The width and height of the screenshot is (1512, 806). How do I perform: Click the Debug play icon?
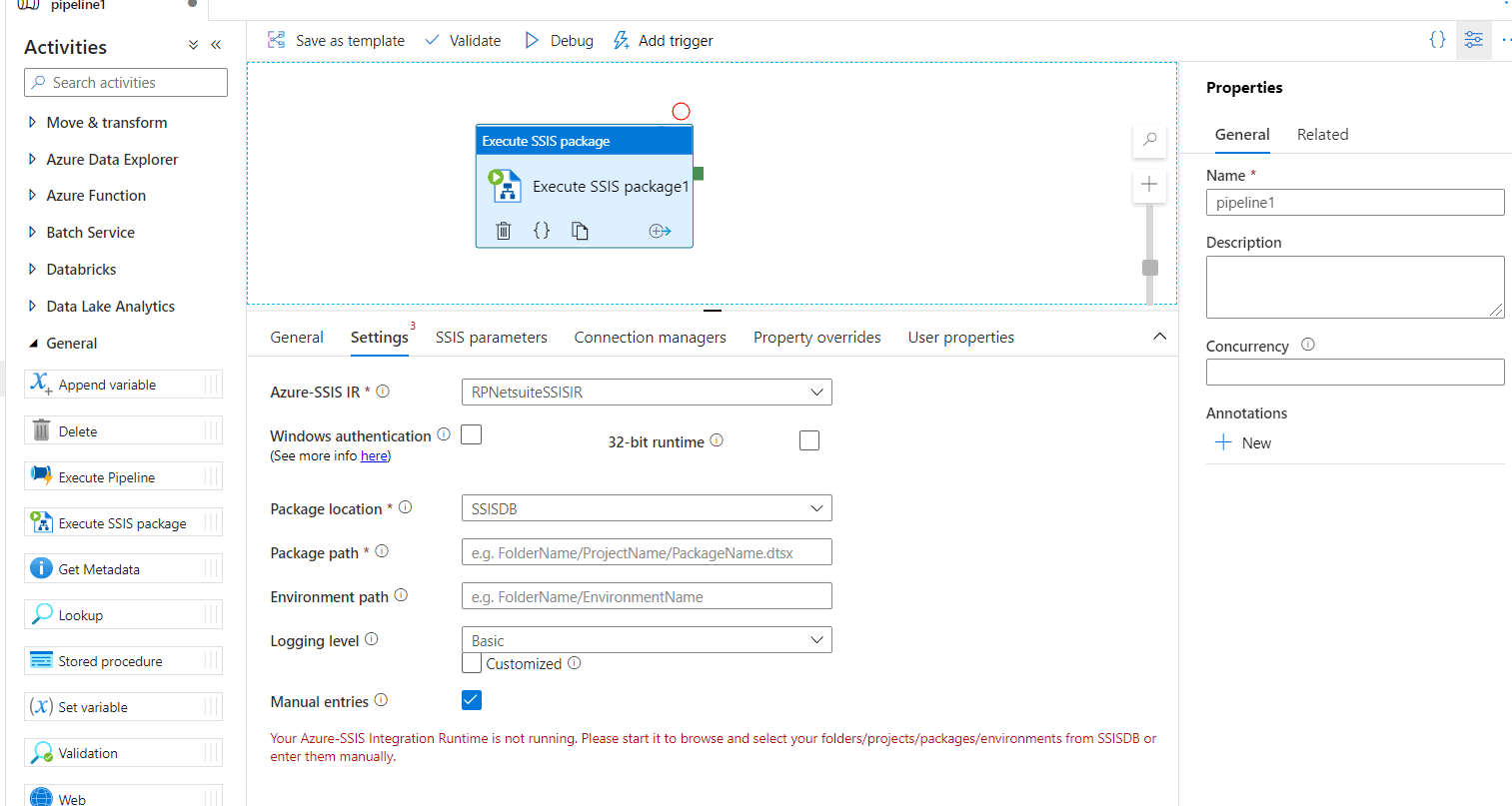point(532,40)
